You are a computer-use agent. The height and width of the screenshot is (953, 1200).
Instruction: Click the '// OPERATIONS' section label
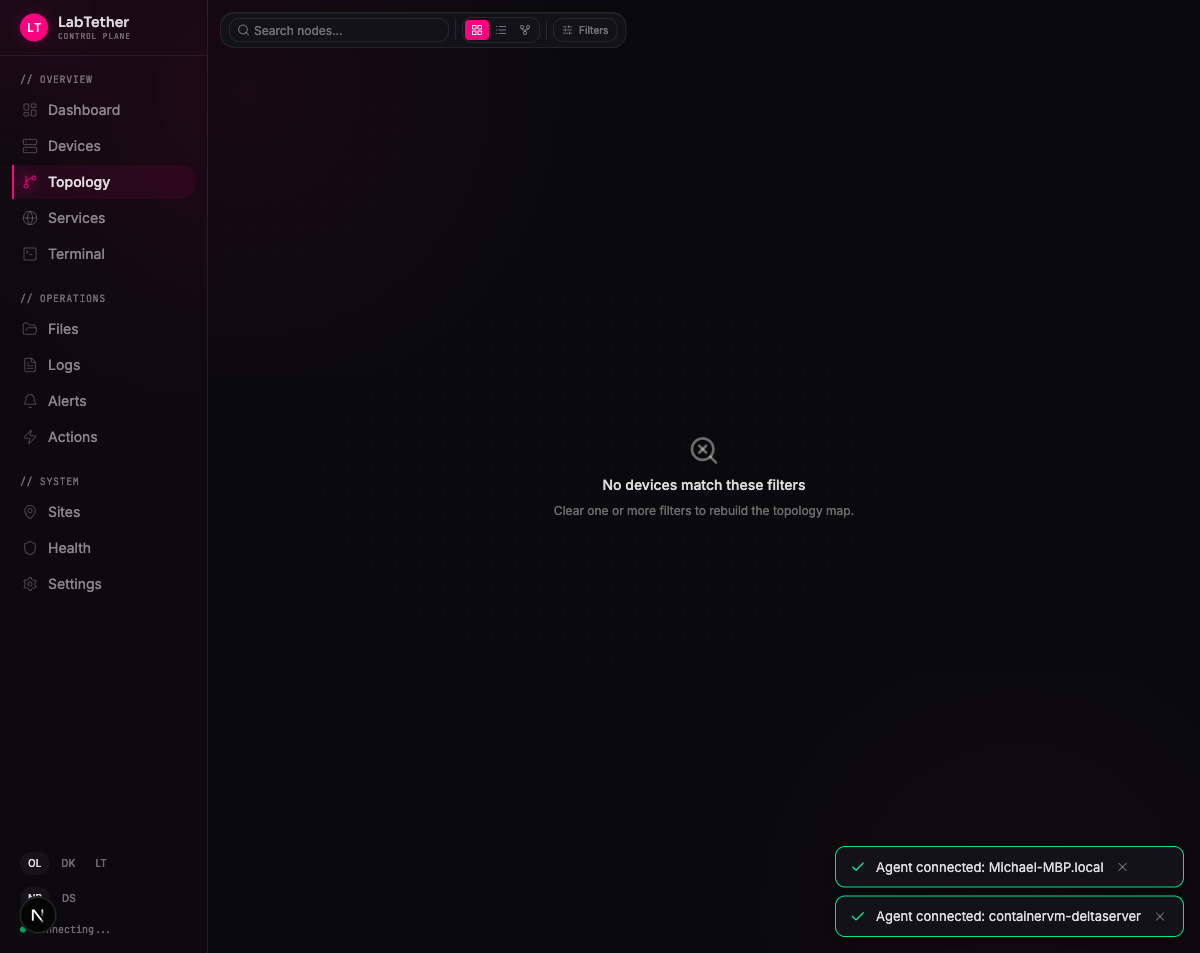point(63,298)
